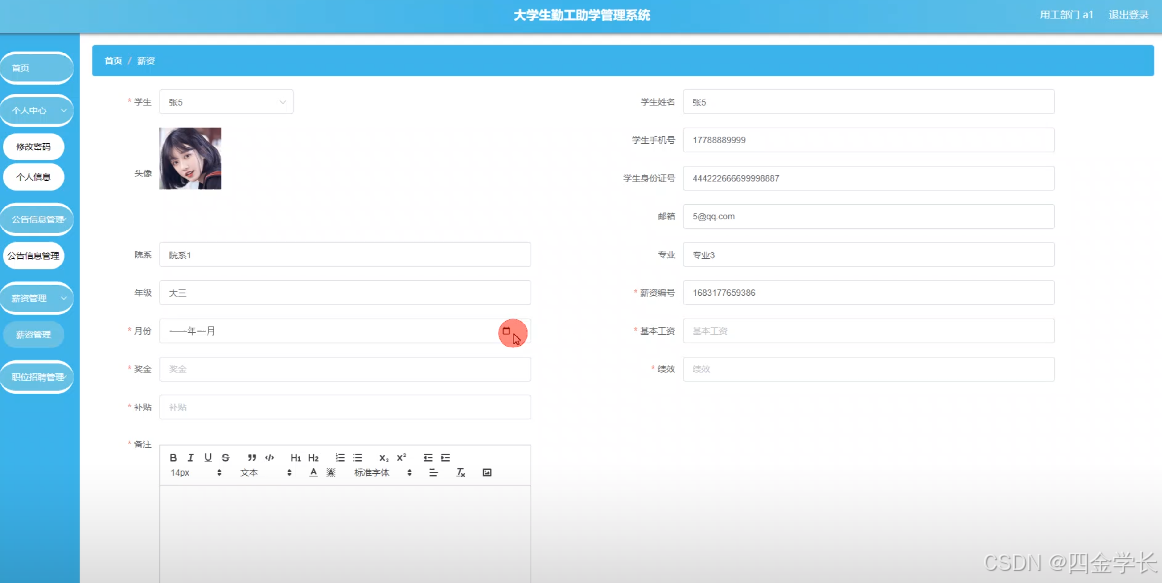Open the 文本 paragraph style dropdown
This screenshot has height=583, width=1162.
click(x=265, y=473)
